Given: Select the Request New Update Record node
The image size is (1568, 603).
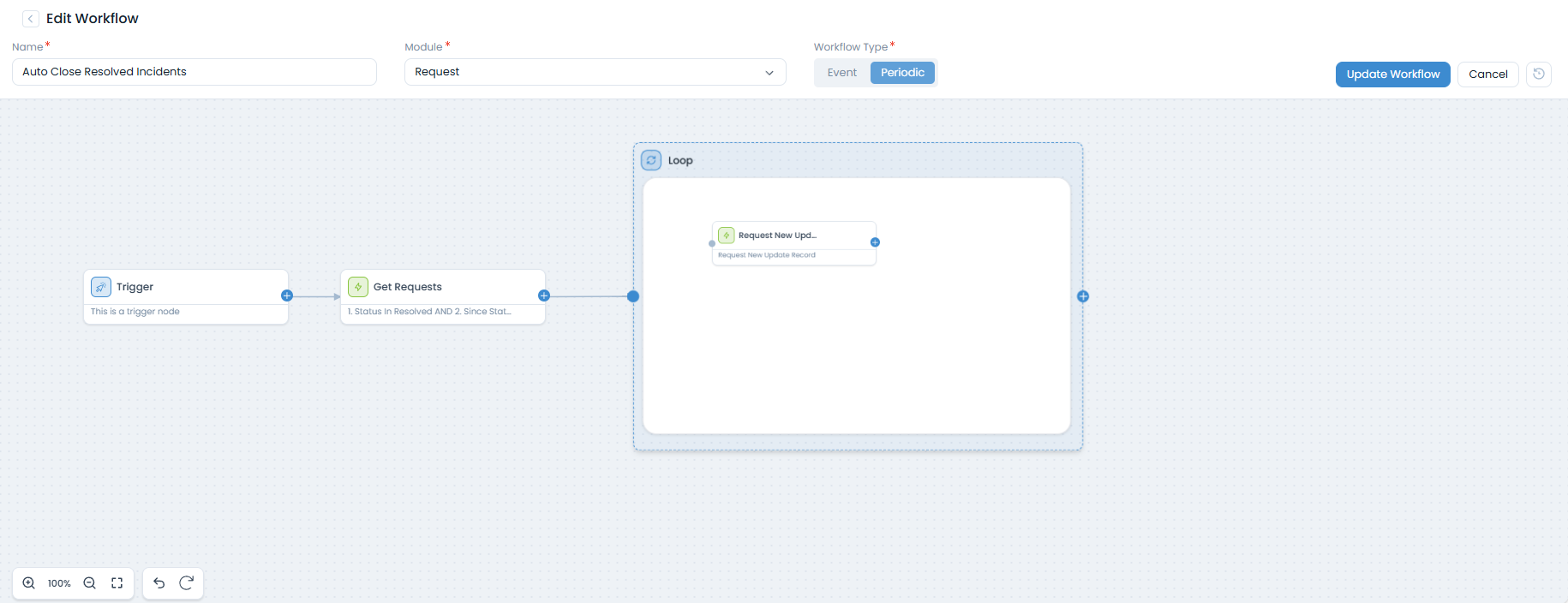Looking at the screenshot, I should 793,243.
